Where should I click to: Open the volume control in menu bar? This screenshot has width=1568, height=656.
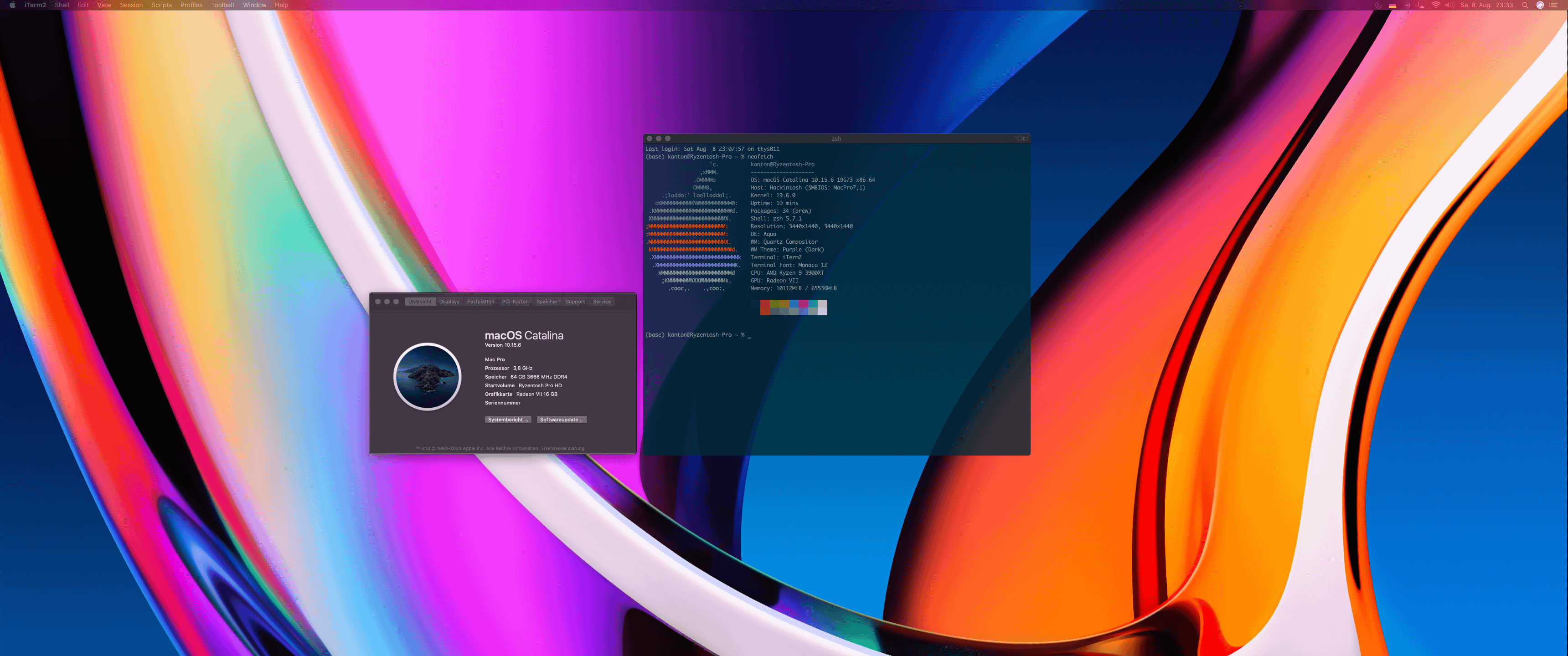(x=1450, y=5)
